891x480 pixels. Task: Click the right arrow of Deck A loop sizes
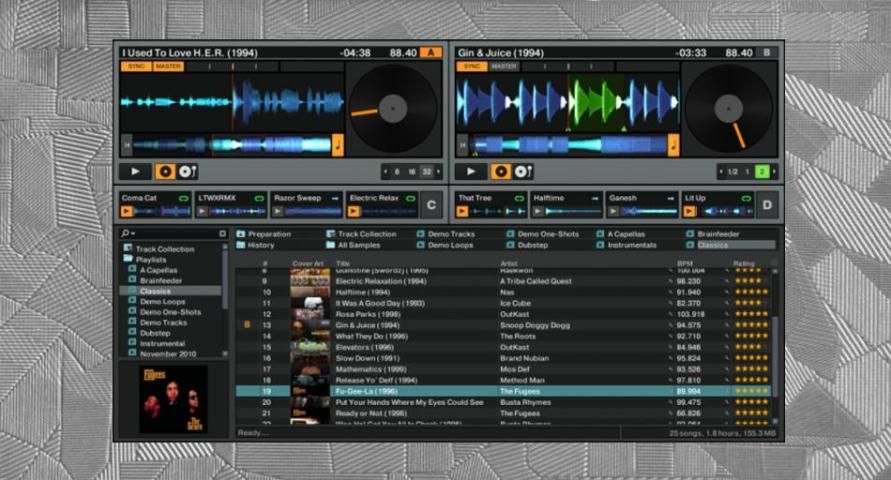coord(437,172)
